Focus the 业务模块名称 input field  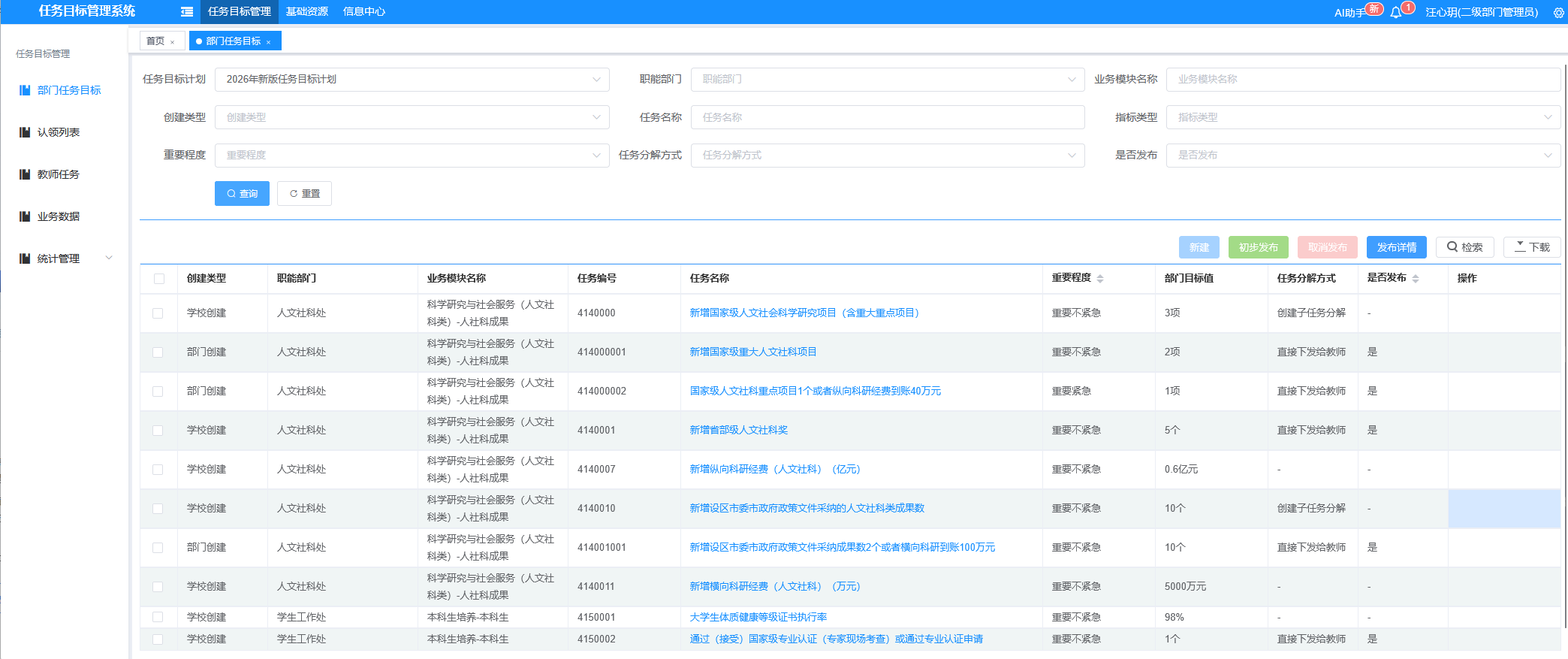click(1363, 80)
